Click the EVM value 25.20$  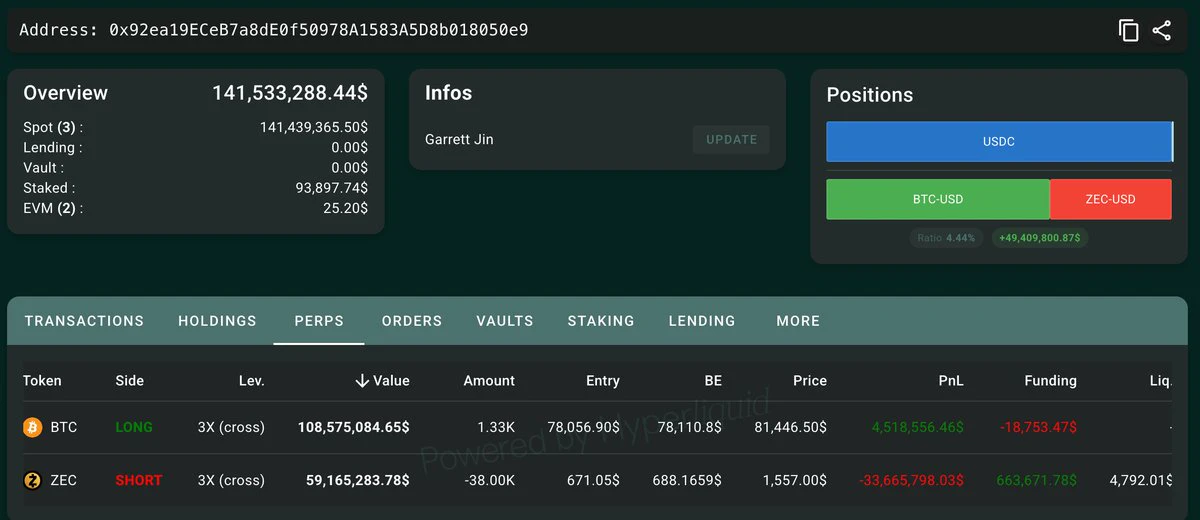tap(345, 208)
